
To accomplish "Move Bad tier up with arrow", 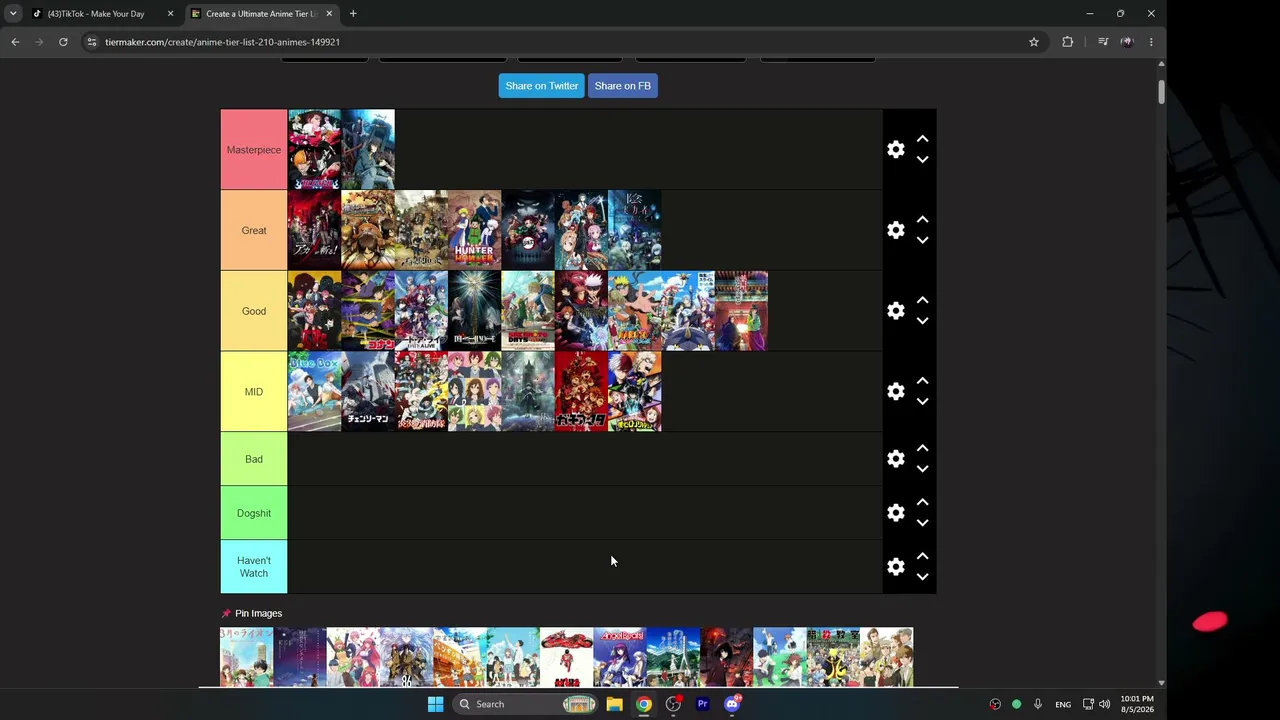I will [923, 448].
